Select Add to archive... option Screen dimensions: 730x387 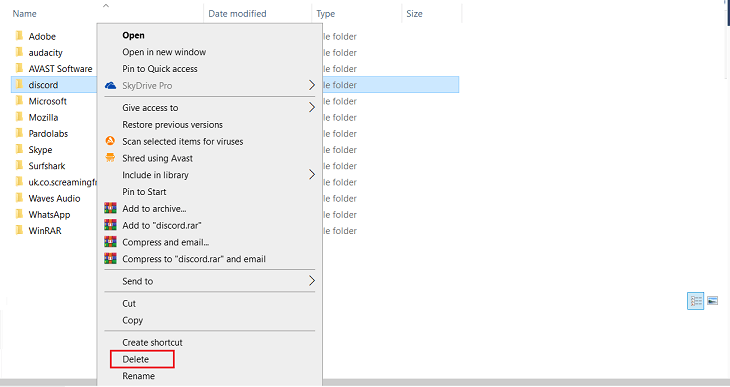(x=154, y=209)
